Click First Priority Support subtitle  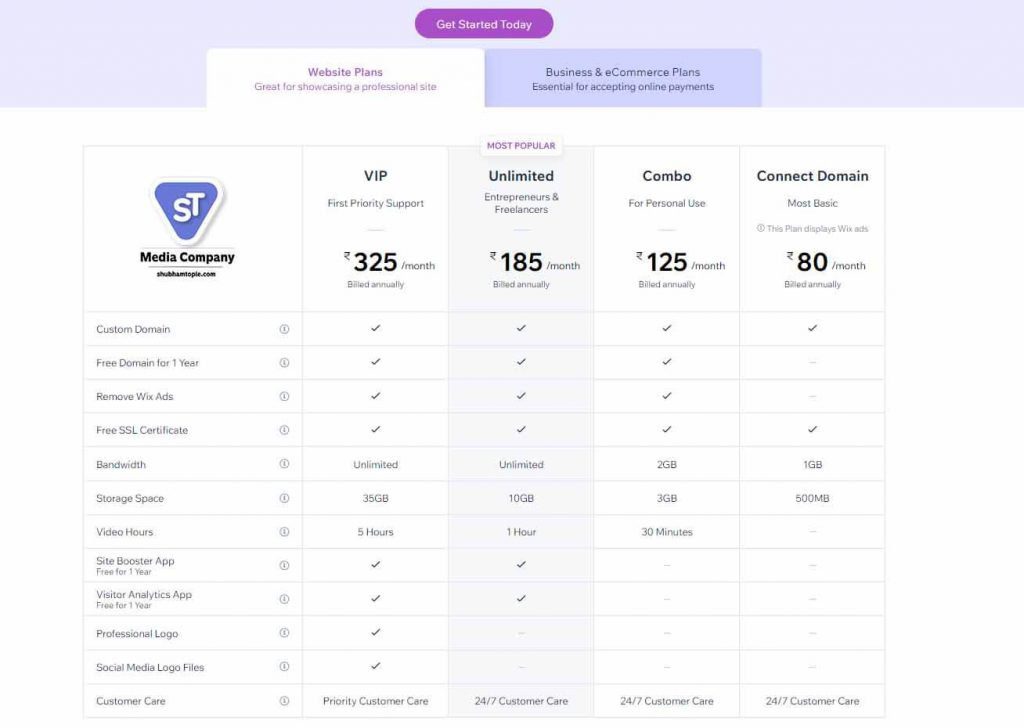pyautogui.click(x=376, y=203)
